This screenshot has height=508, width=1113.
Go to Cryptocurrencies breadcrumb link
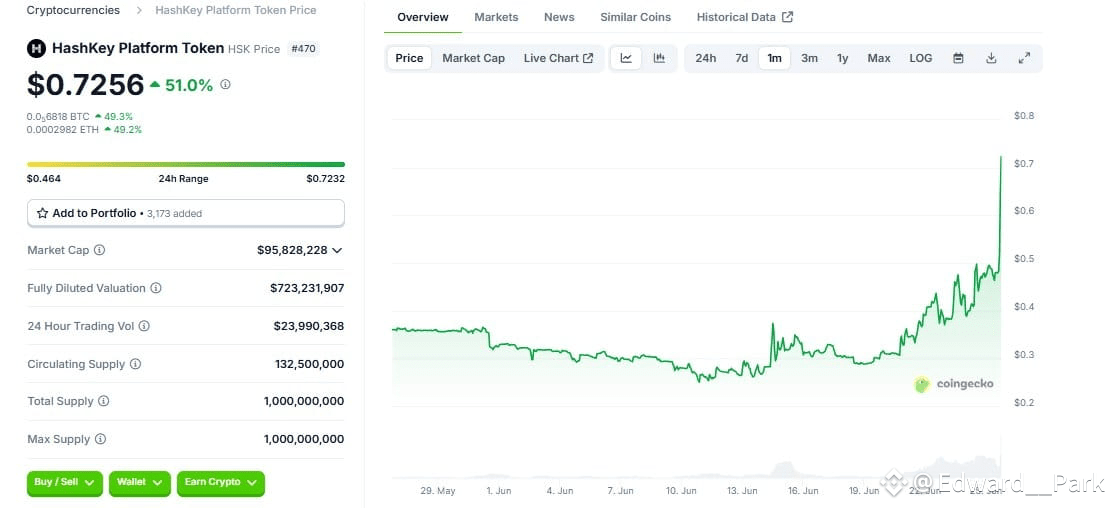(x=73, y=10)
